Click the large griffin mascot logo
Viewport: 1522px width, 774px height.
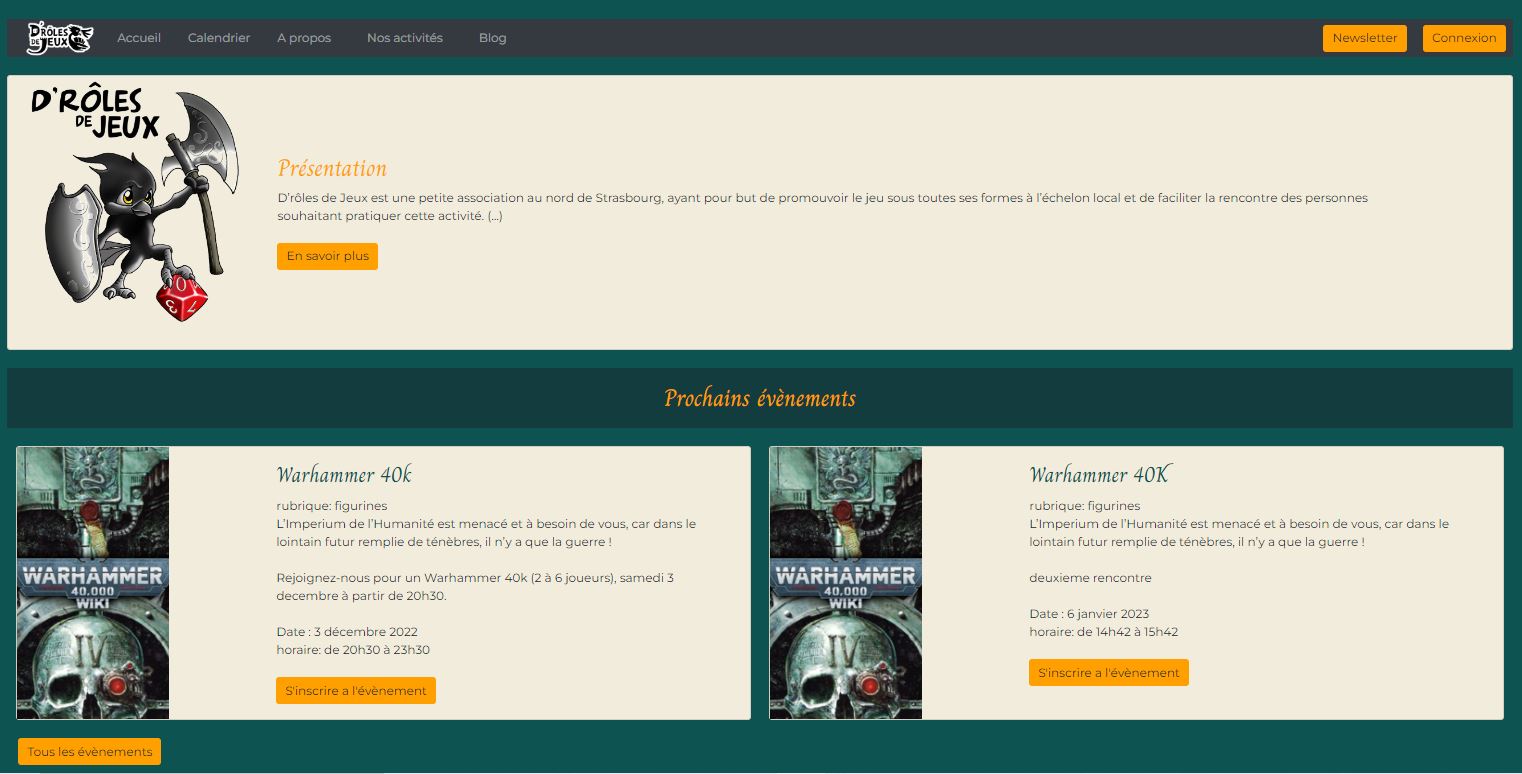(x=136, y=205)
